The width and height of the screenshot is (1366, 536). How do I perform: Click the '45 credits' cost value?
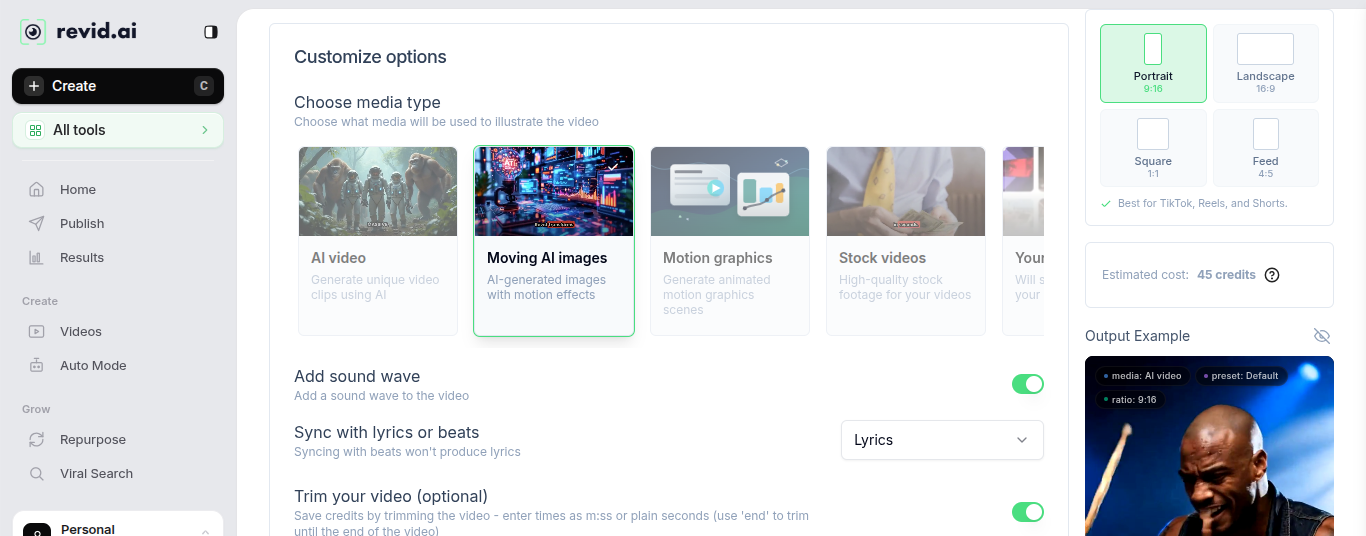point(1226,275)
